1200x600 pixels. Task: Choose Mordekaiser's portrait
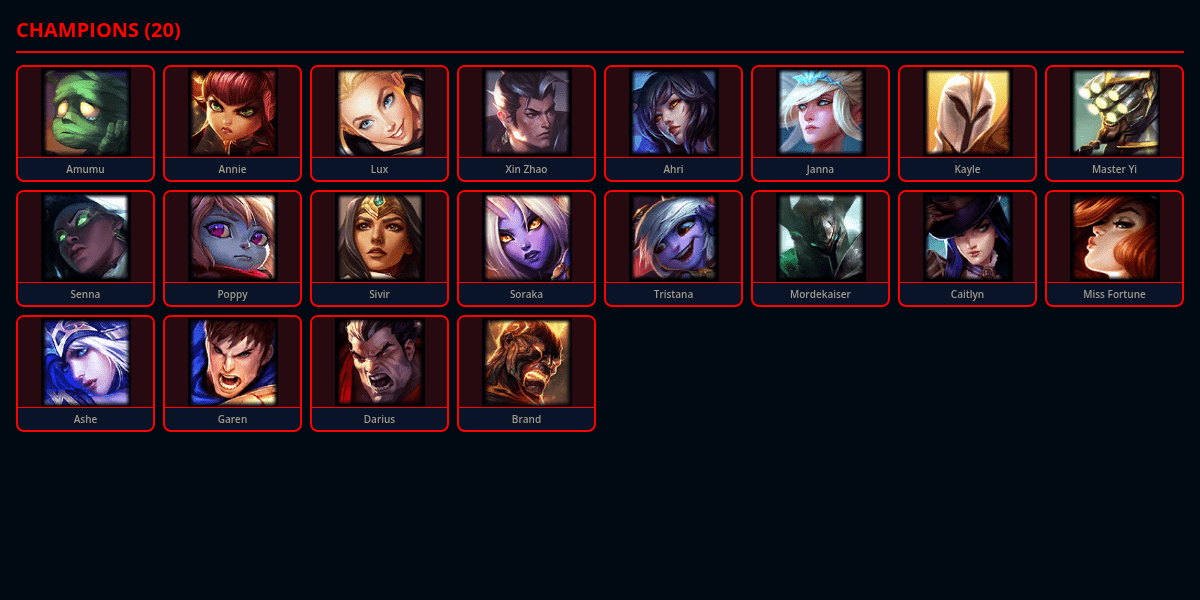820,237
